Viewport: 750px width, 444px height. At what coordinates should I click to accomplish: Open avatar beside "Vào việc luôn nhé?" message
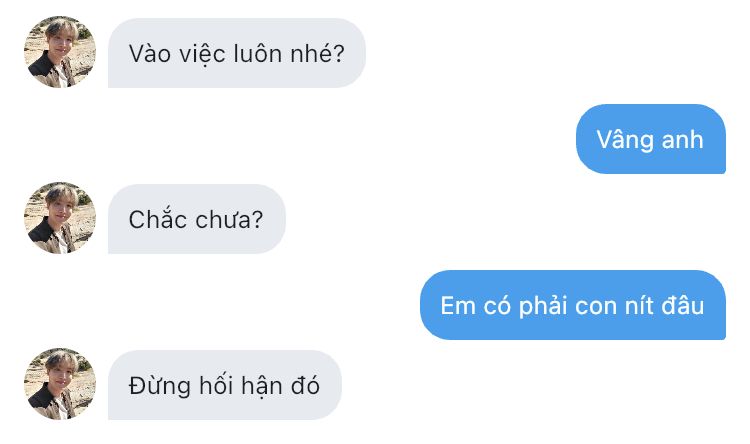tap(60, 52)
